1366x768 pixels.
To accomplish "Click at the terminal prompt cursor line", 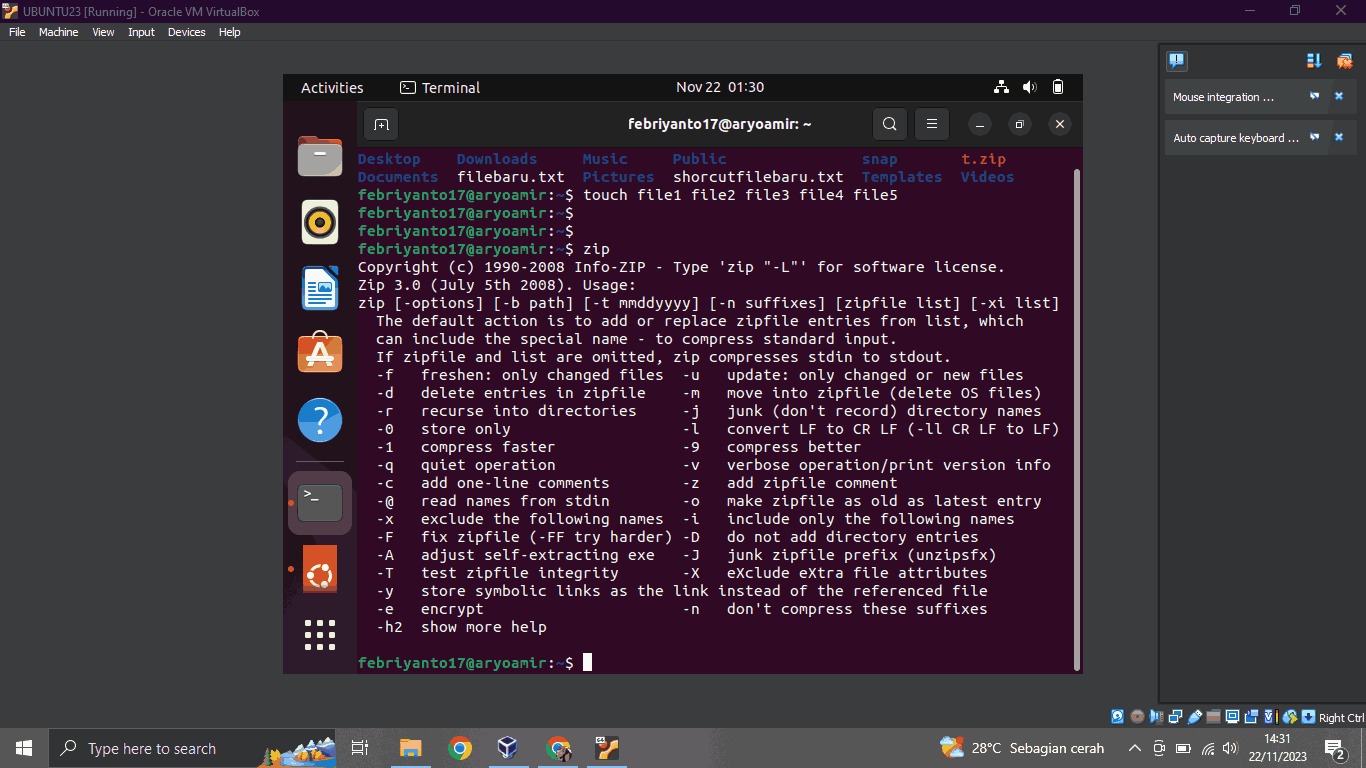I will (x=588, y=662).
